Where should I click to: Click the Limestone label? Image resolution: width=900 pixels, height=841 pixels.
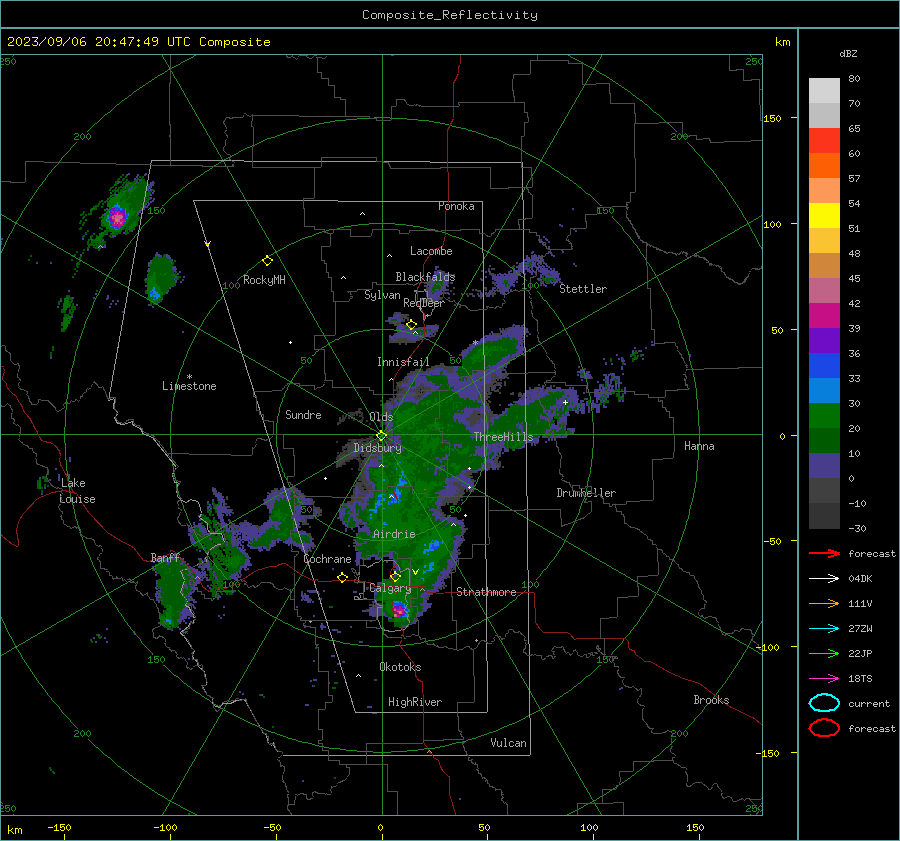189,386
